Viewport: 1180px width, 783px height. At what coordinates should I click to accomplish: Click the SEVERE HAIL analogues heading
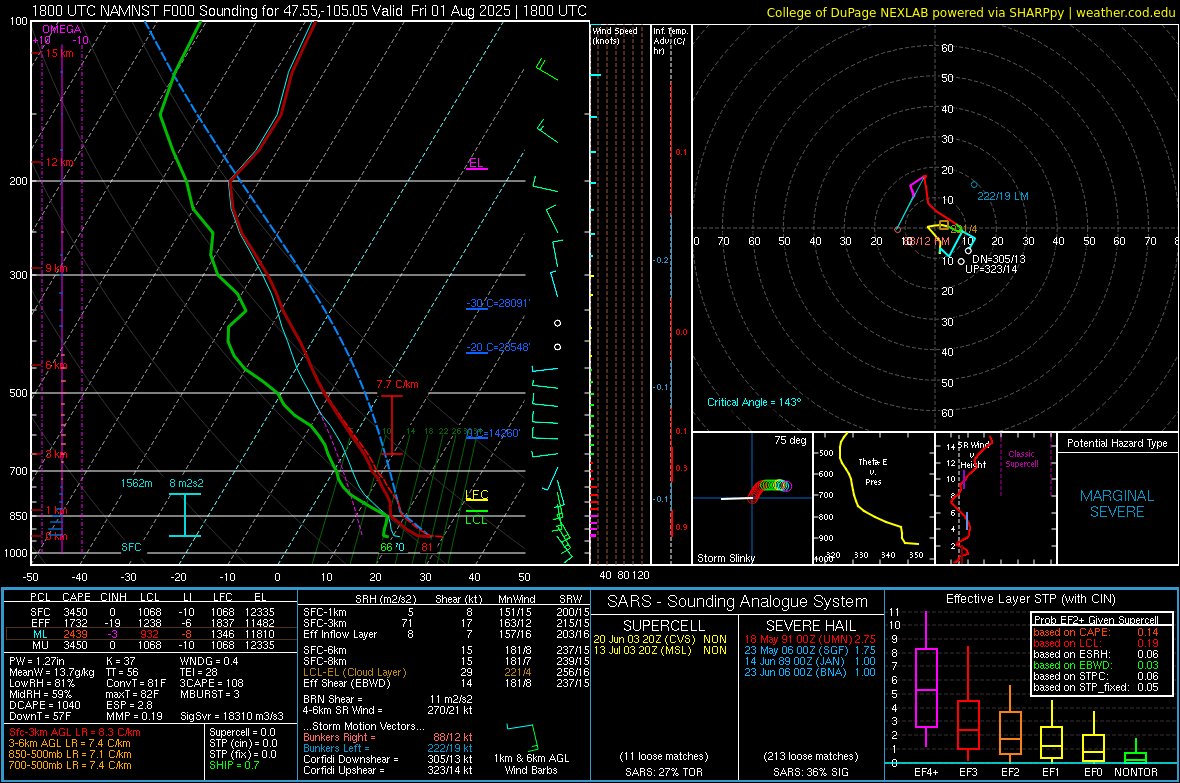tap(810, 626)
